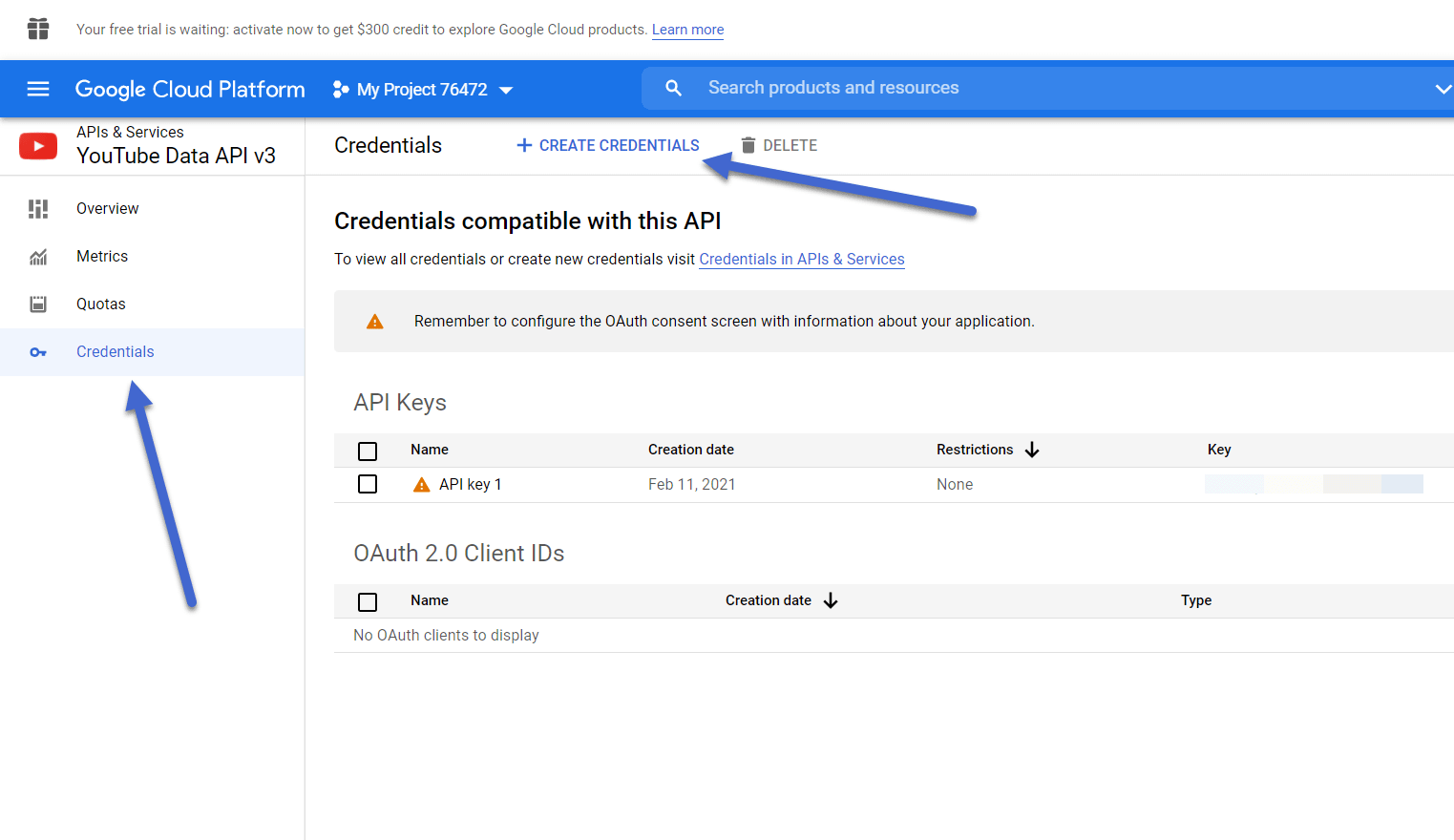Open the Metrics sidebar item
The height and width of the screenshot is (840, 1454).
[102, 257]
